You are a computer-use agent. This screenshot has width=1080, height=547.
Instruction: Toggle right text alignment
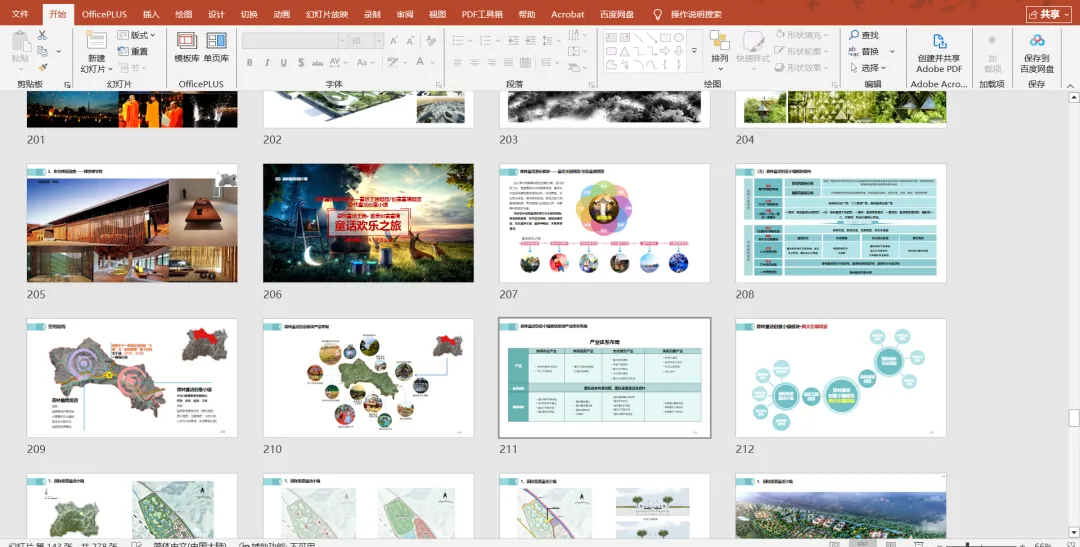(492, 63)
